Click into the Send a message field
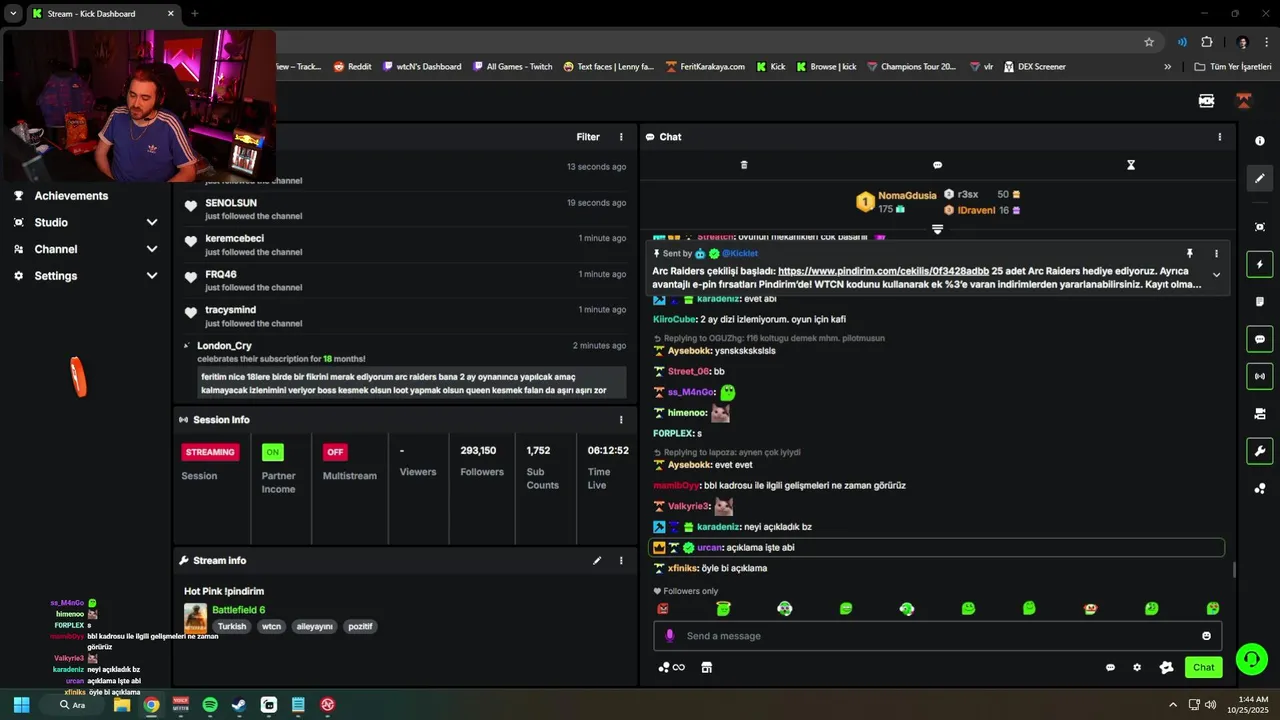1280x720 pixels. [937, 636]
